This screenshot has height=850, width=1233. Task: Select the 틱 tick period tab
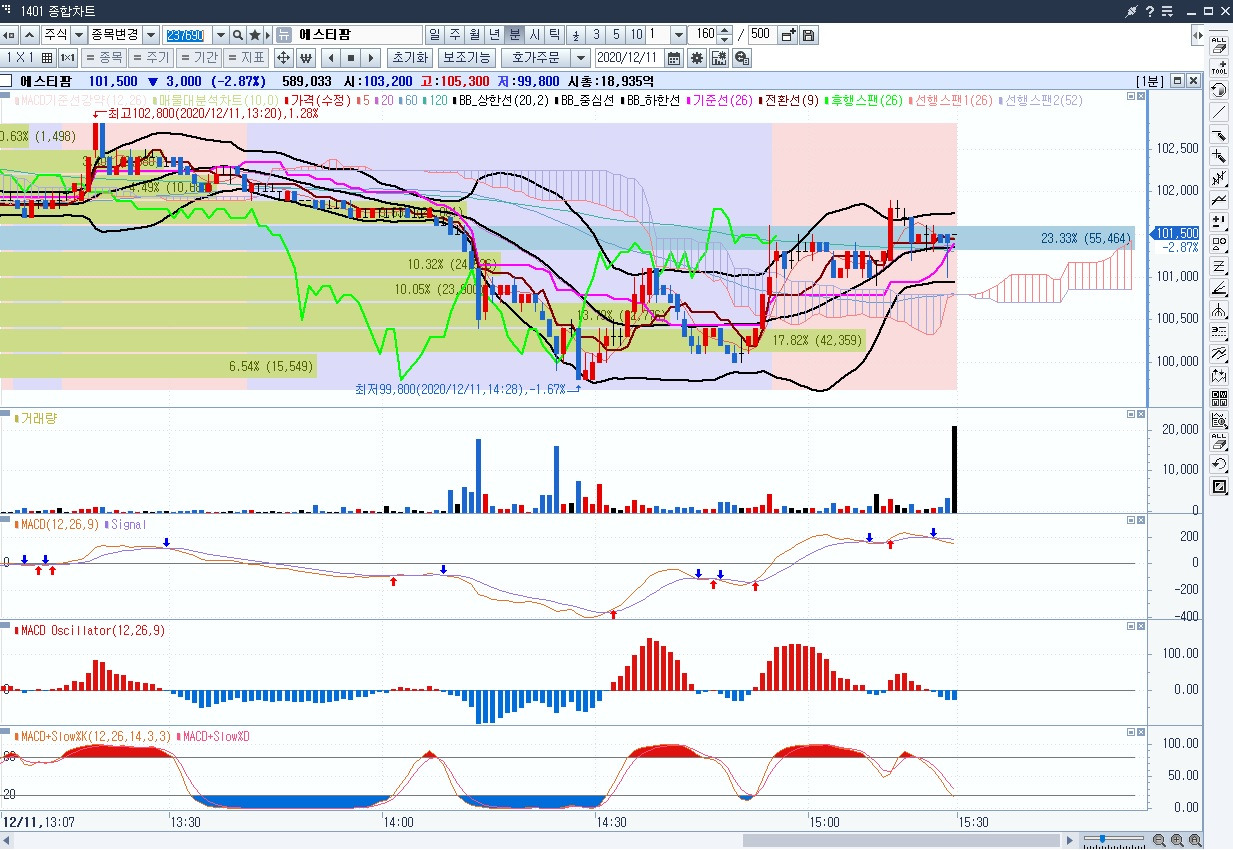553,34
